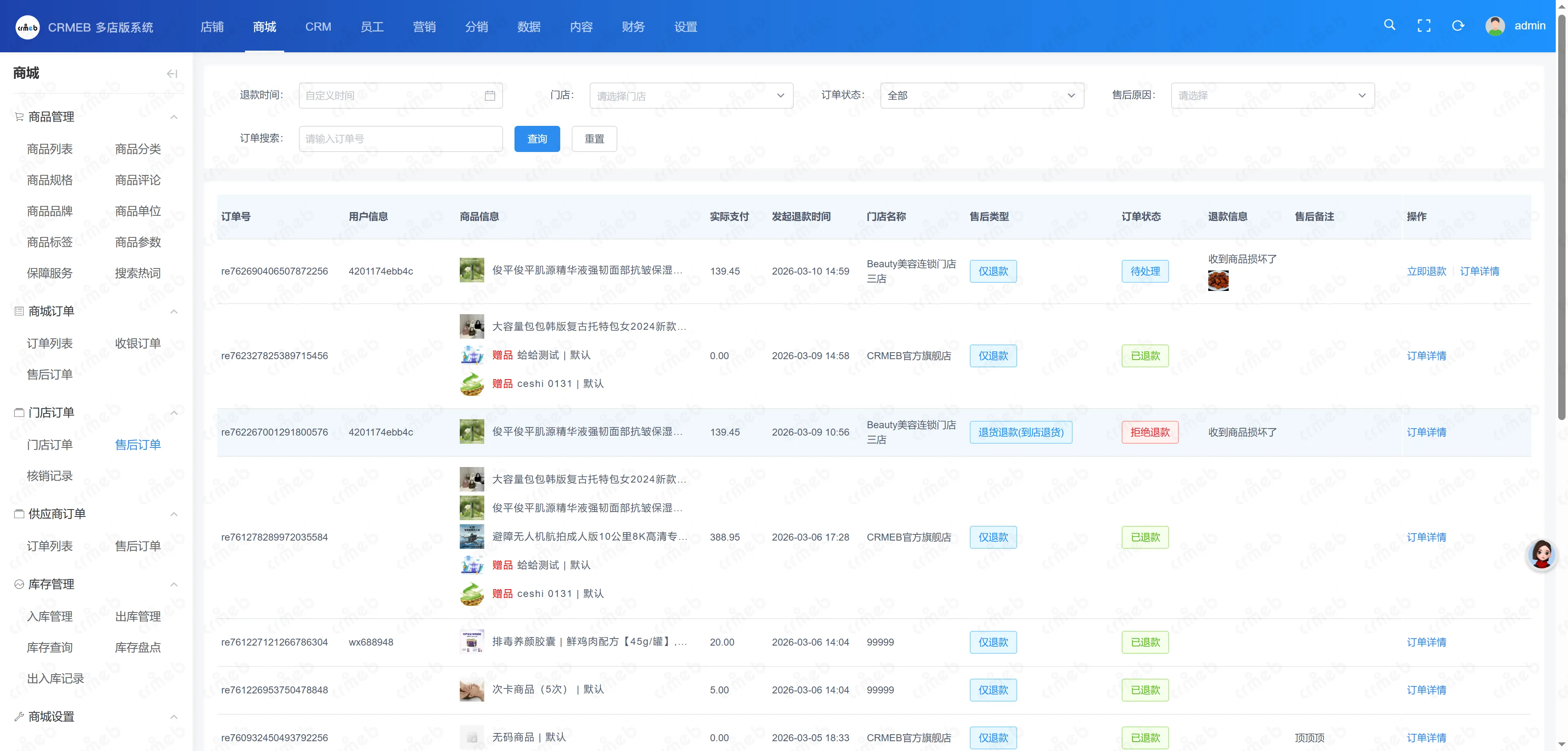This screenshot has width=1568, height=751.
Task: Open the 门店 store select dropdown
Action: (691, 96)
